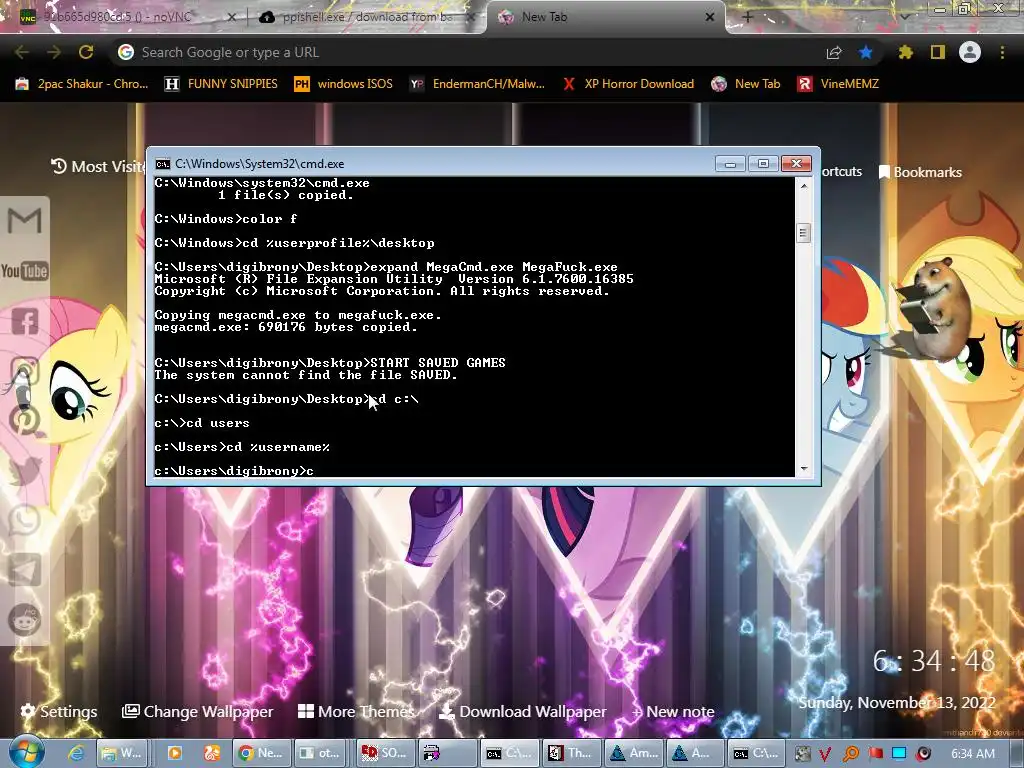
Task: Close the New Tab tab
Action: click(710, 17)
